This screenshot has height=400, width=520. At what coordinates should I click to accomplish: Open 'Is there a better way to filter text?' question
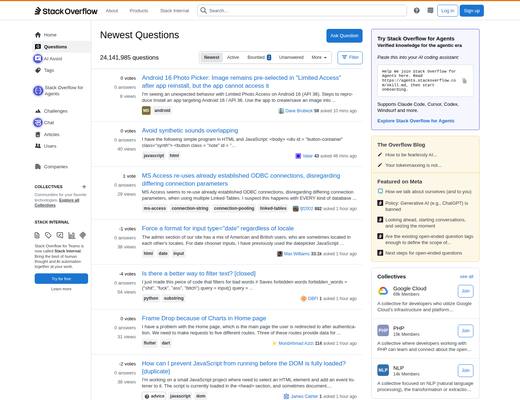click(199, 273)
